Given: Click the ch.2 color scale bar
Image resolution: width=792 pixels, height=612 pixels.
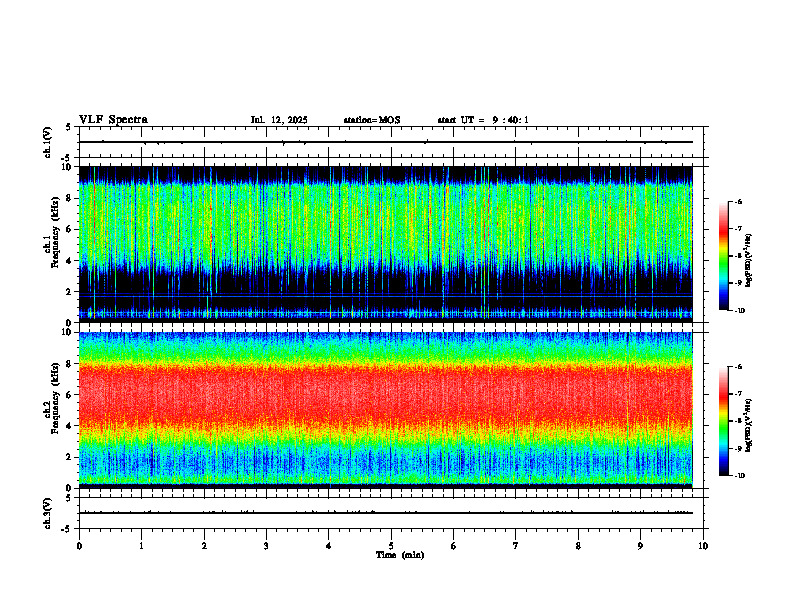Looking at the screenshot, I should 724,421.
